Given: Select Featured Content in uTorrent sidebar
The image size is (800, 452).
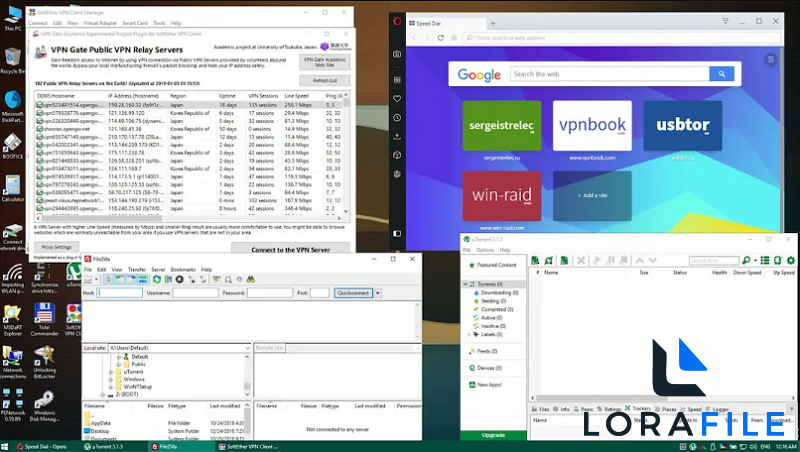Looking at the screenshot, I should coord(493,265).
